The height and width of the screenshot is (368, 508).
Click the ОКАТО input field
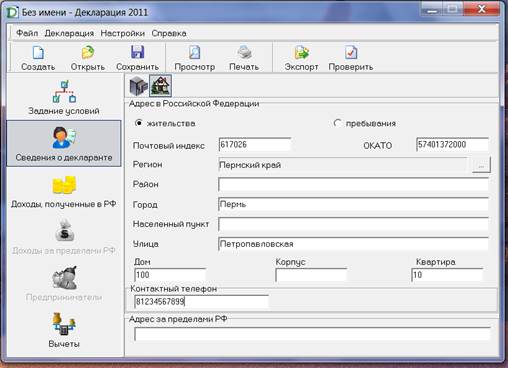point(452,145)
